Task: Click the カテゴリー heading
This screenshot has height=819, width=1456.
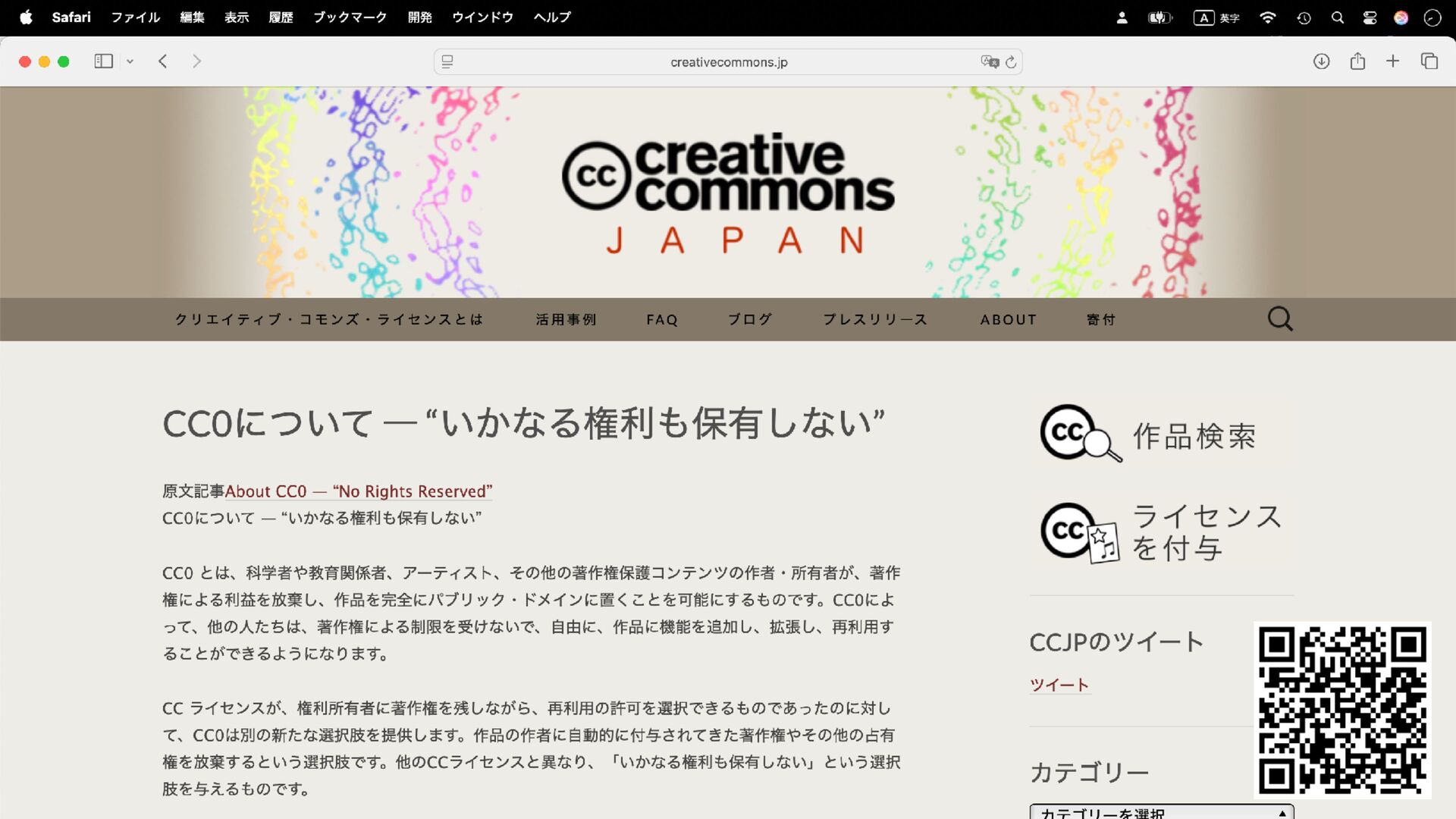Action: coord(1089,772)
